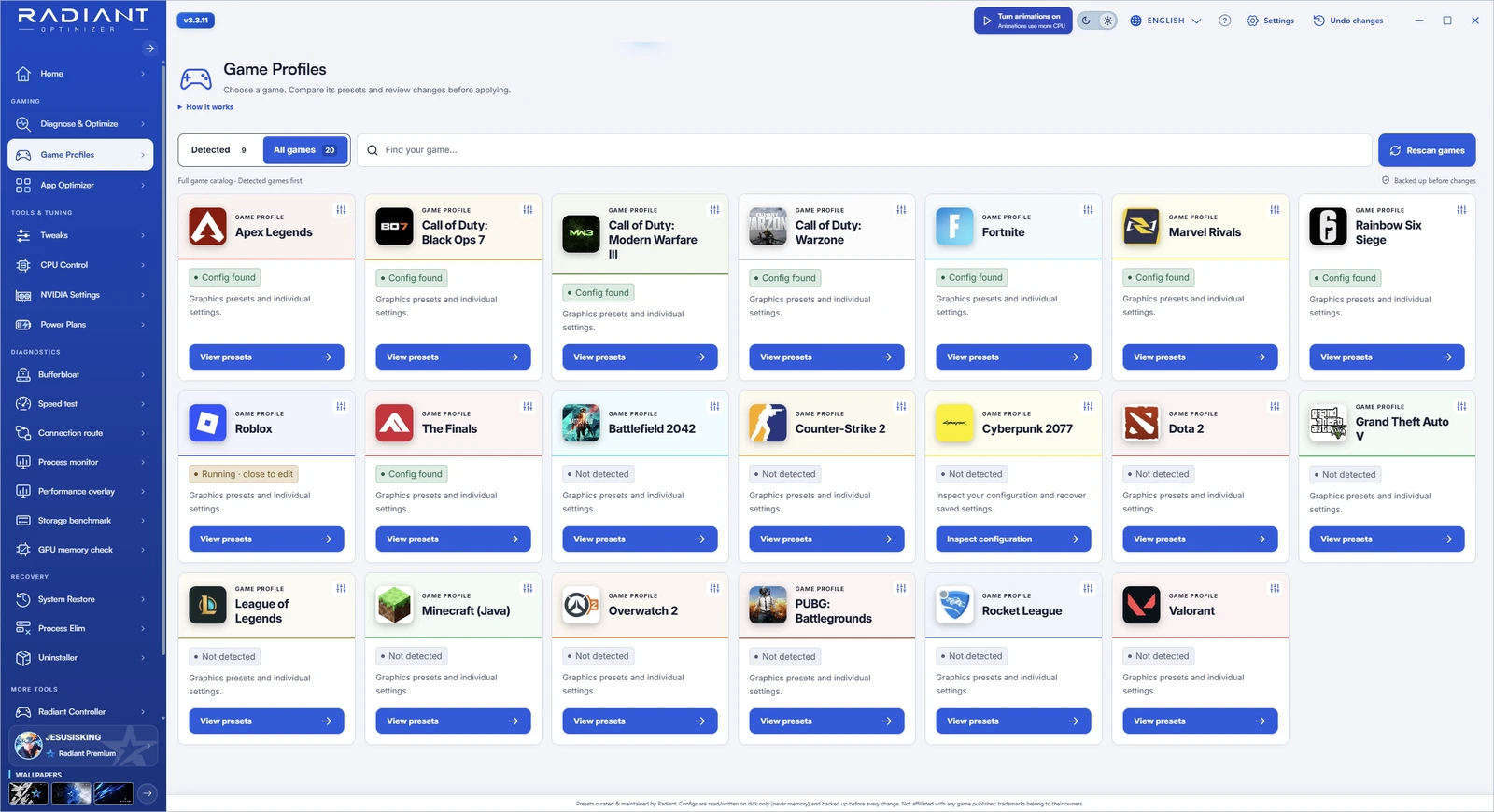This screenshot has height=812, width=1494.
Task: Select the All games tab
Action: (305, 150)
